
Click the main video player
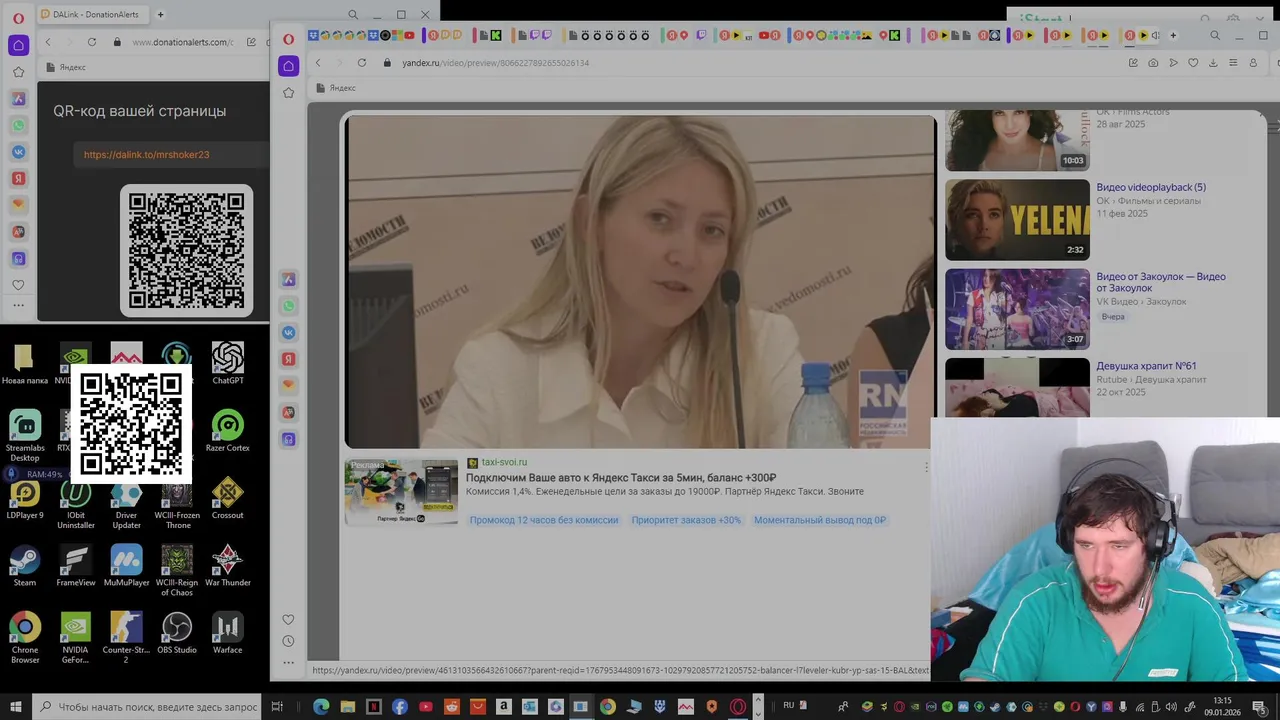pos(640,282)
